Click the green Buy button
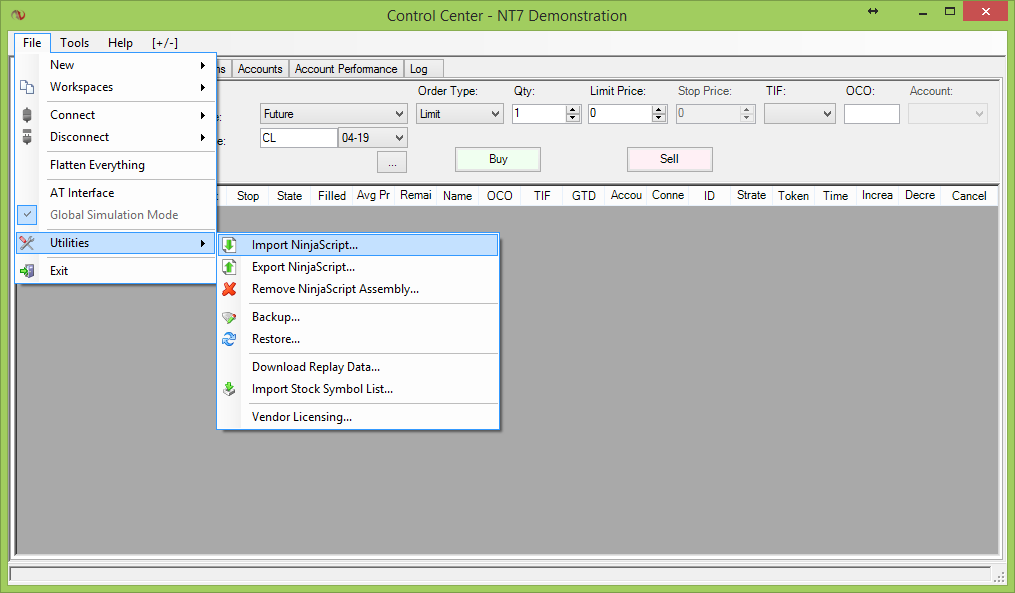Viewport: 1015px width, 593px height. [498, 159]
